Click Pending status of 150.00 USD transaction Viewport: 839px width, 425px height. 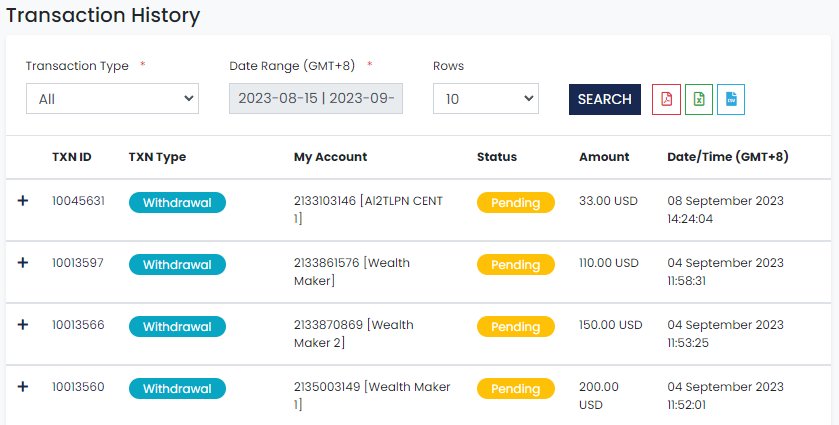515,327
